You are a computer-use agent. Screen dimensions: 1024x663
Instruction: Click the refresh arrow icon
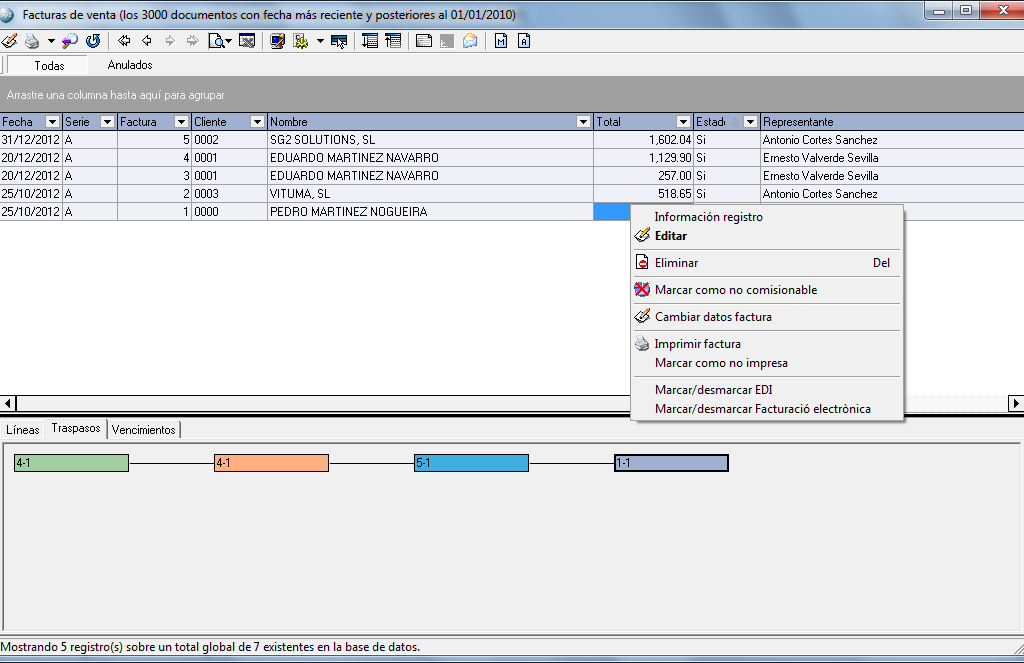pyautogui.click(x=93, y=41)
